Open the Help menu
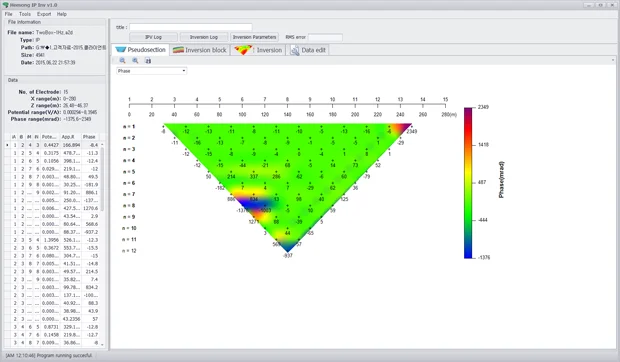 [x=62, y=14]
